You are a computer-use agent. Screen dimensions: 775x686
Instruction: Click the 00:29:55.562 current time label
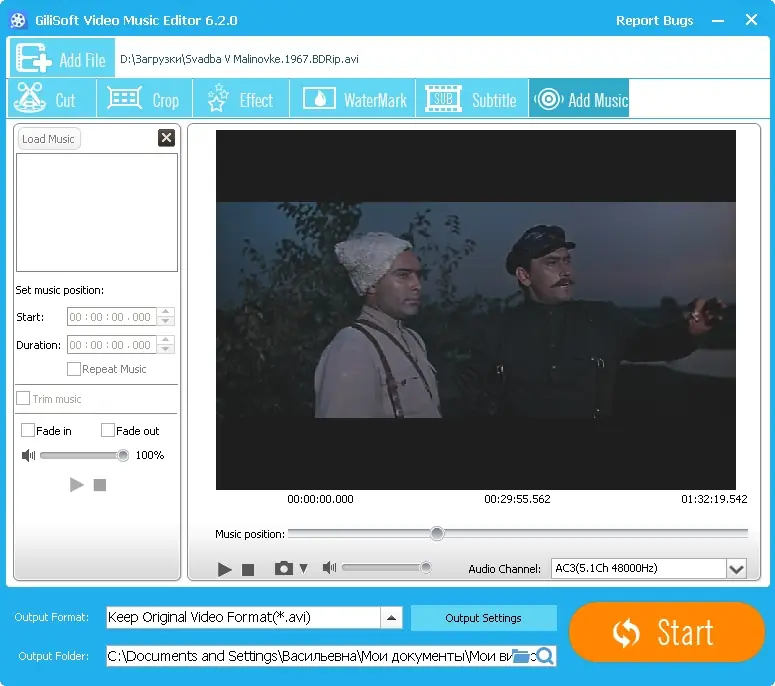tap(517, 499)
